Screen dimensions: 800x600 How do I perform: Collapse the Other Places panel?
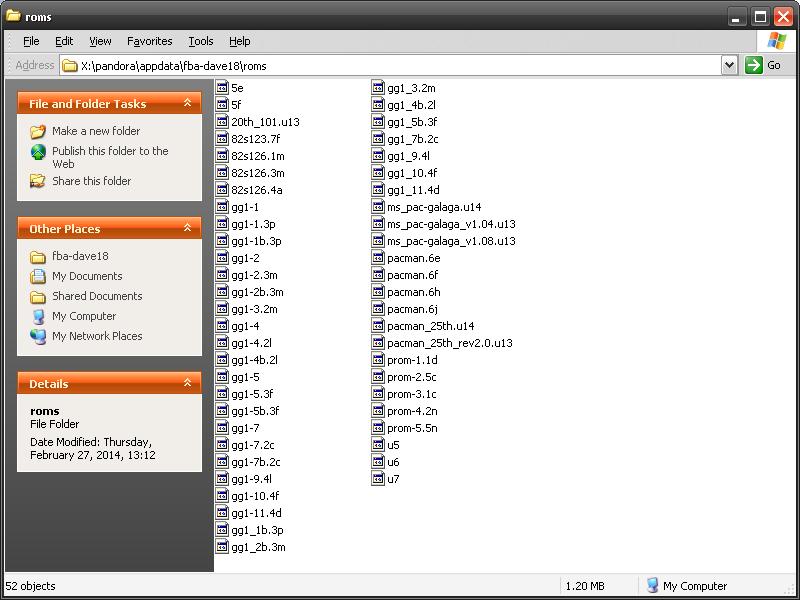click(x=187, y=228)
